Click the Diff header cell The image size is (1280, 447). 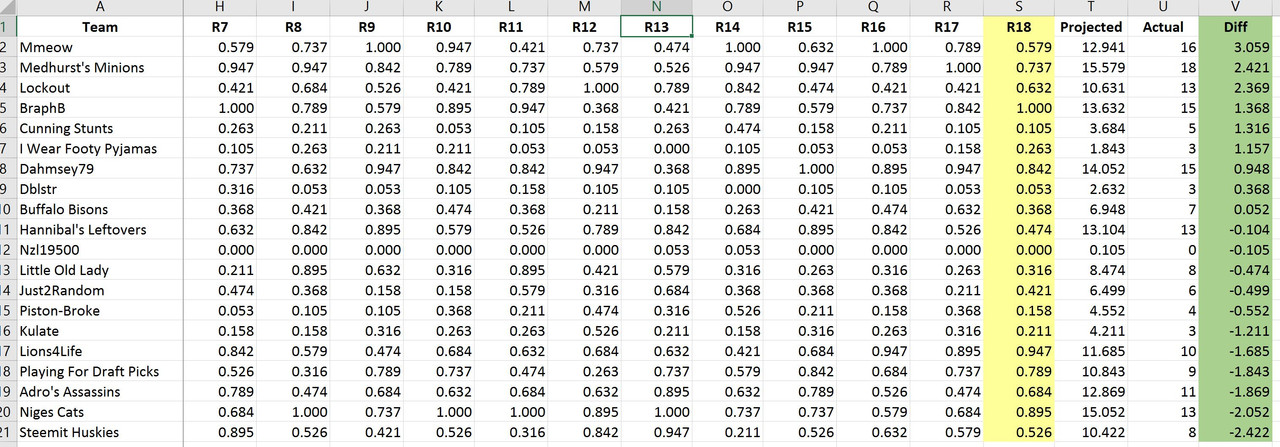click(1235, 27)
